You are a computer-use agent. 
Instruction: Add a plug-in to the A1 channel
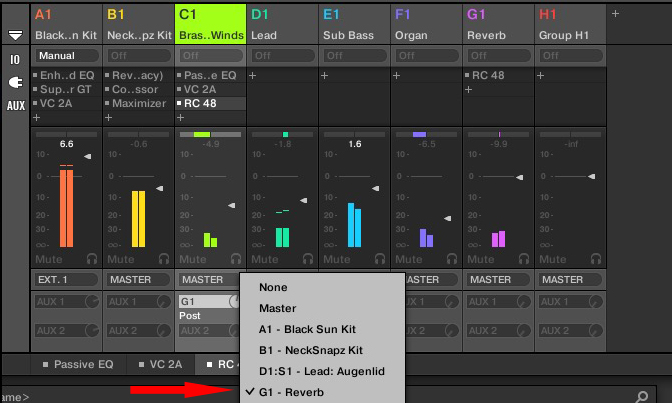point(37,117)
